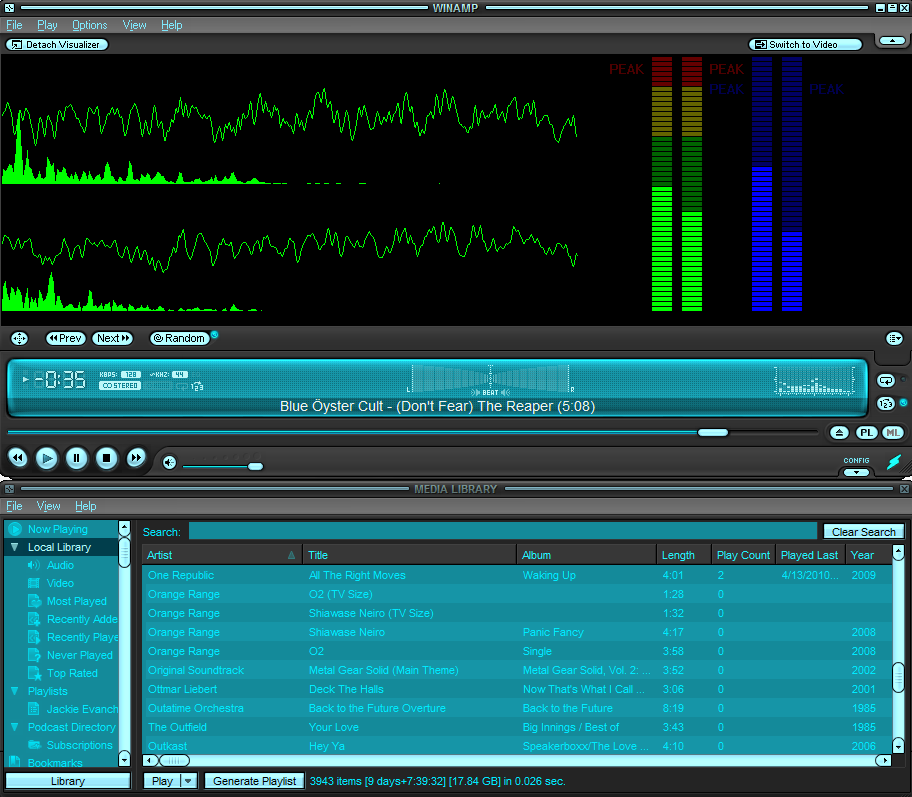Collapse the visualizer with the up arrow
Screen dimensions: 912x797
click(892, 41)
